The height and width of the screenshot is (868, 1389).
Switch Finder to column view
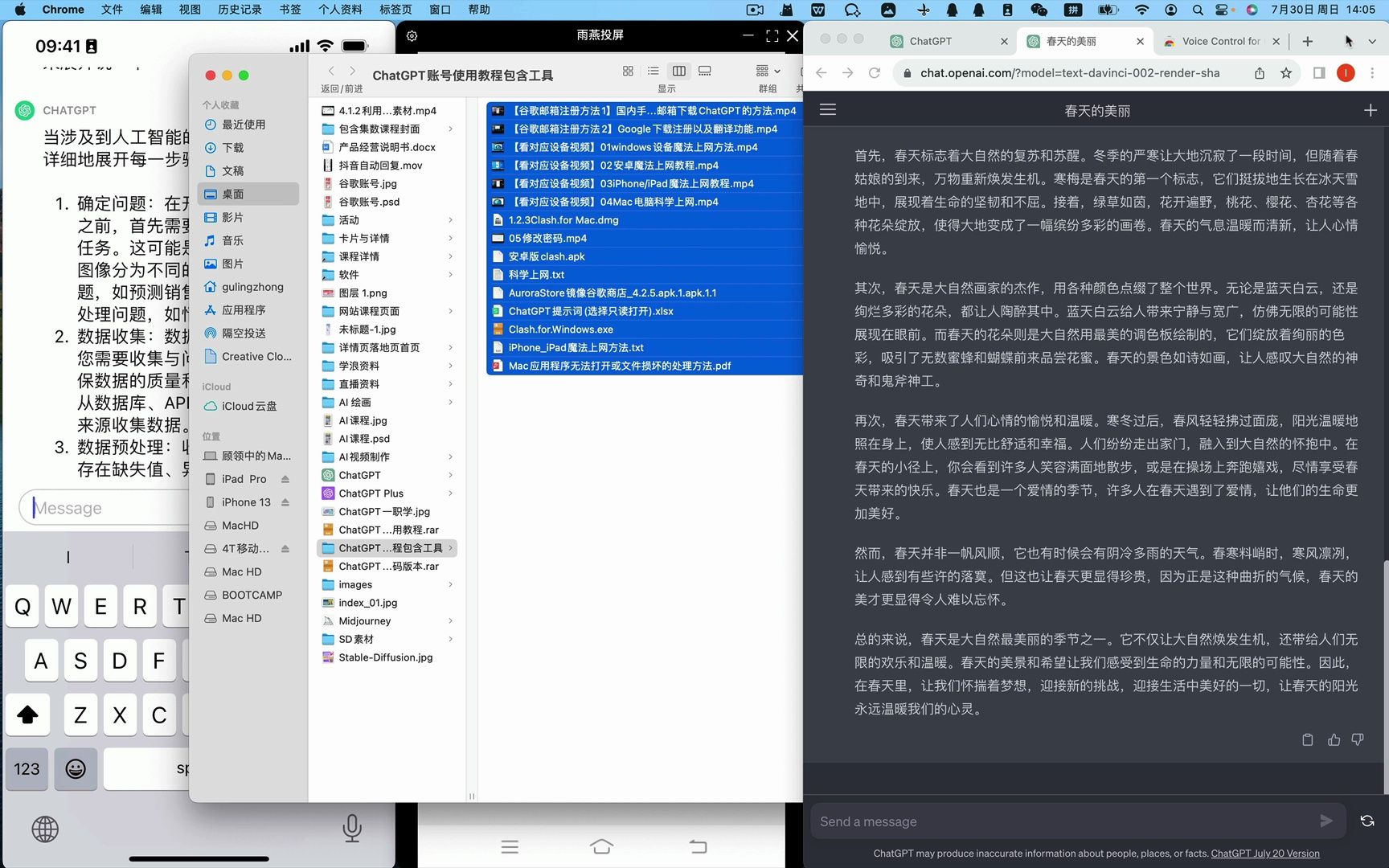[x=679, y=71]
